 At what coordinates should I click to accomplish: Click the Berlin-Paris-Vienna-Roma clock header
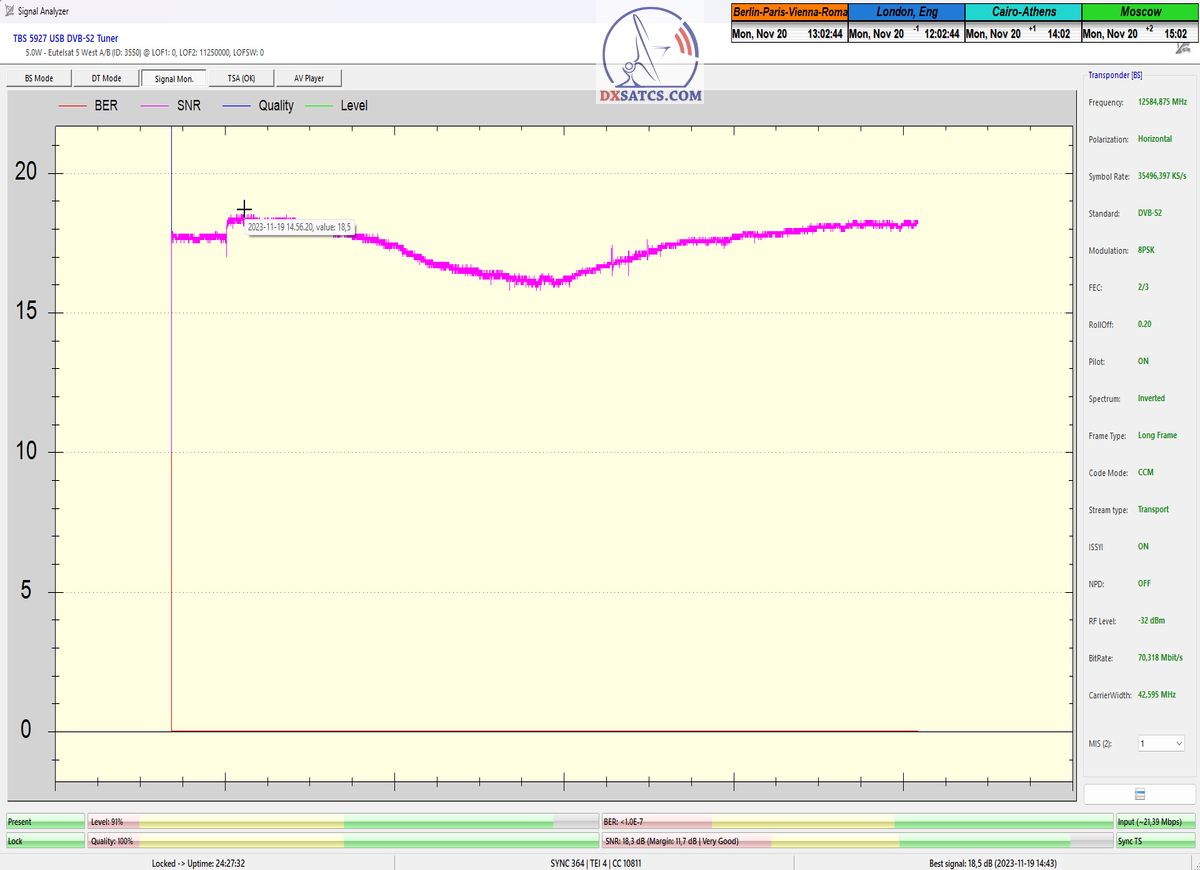[789, 12]
